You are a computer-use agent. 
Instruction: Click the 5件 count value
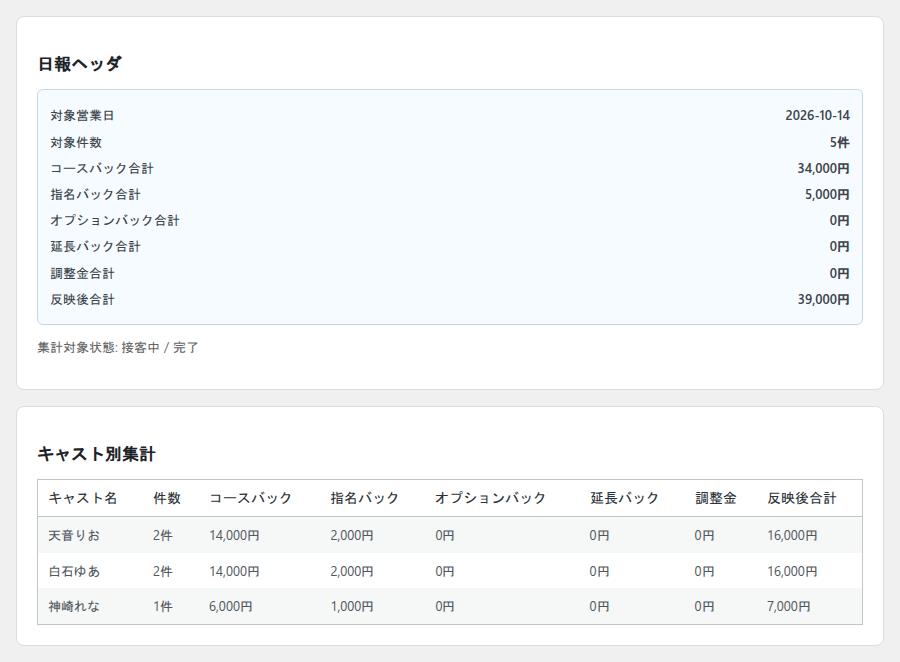pyautogui.click(x=840, y=142)
